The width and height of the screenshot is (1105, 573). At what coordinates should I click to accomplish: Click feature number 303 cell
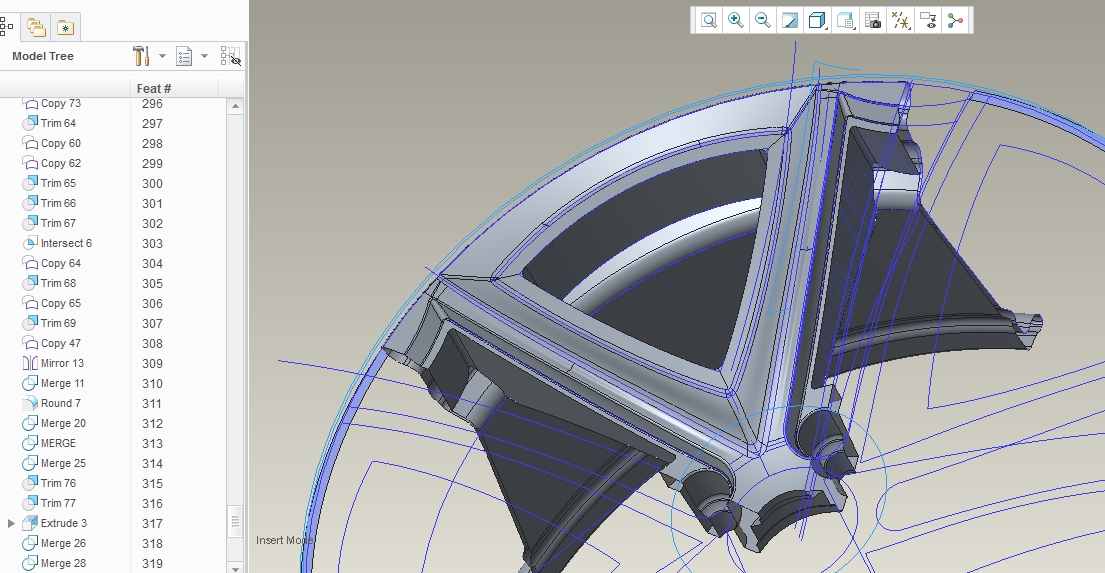pyautogui.click(x=152, y=243)
